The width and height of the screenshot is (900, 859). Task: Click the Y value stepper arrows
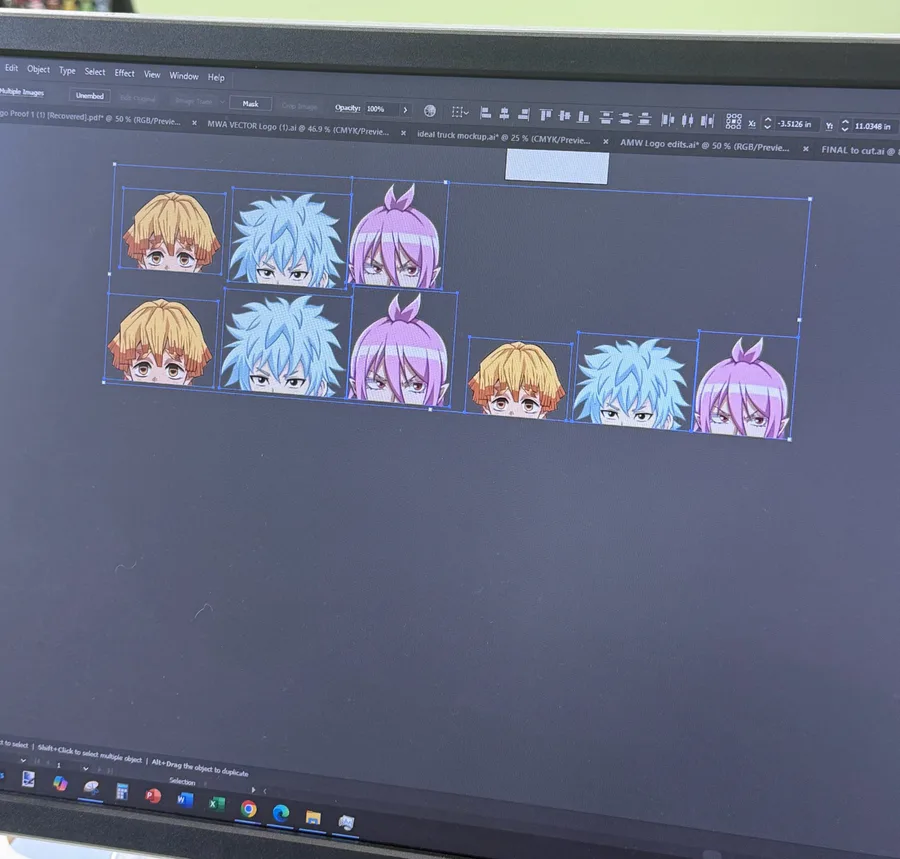[844, 126]
